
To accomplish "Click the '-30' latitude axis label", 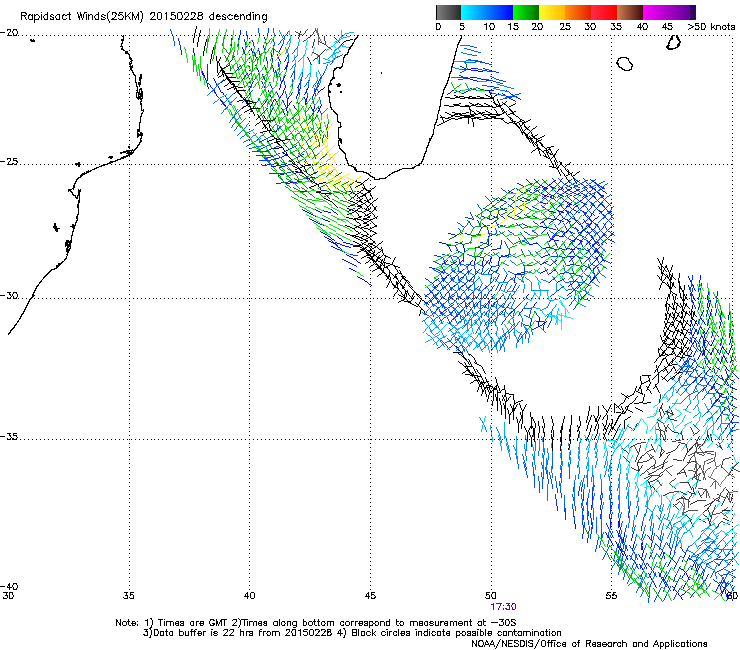I will click(x=9, y=295).
